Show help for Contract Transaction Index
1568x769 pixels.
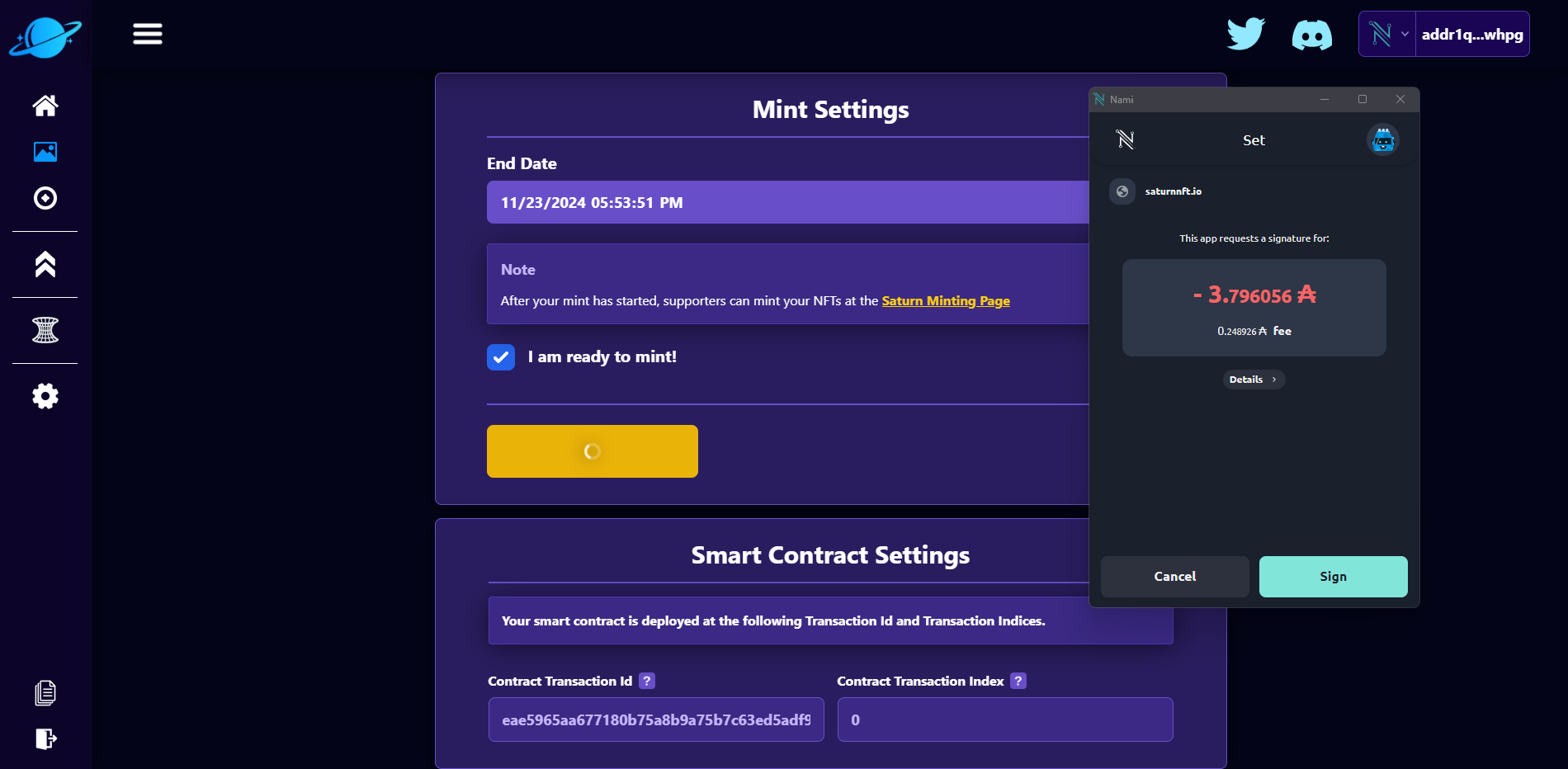click(x=1018, y=681)
